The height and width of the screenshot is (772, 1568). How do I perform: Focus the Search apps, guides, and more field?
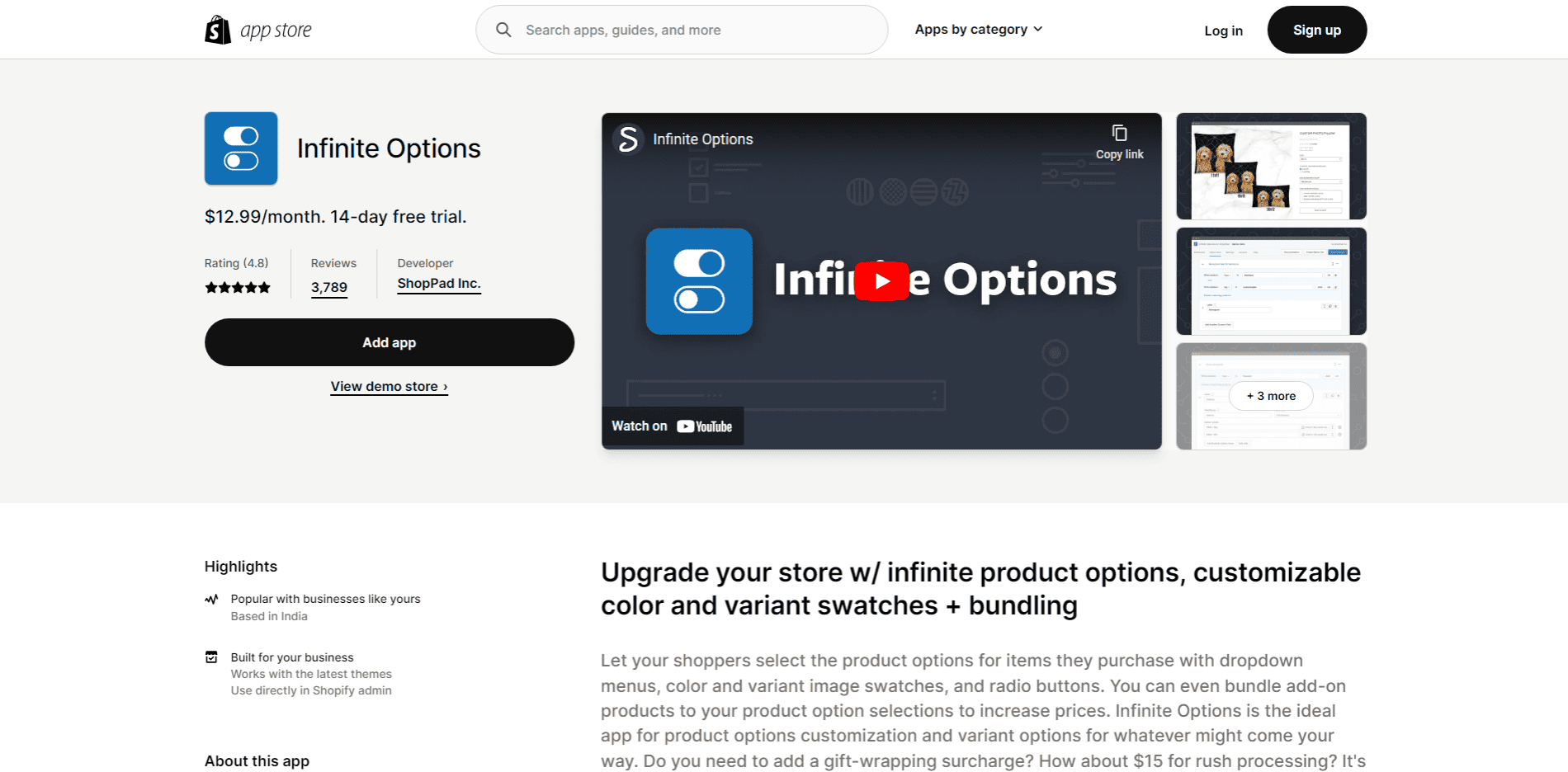(x=682, y=30)
